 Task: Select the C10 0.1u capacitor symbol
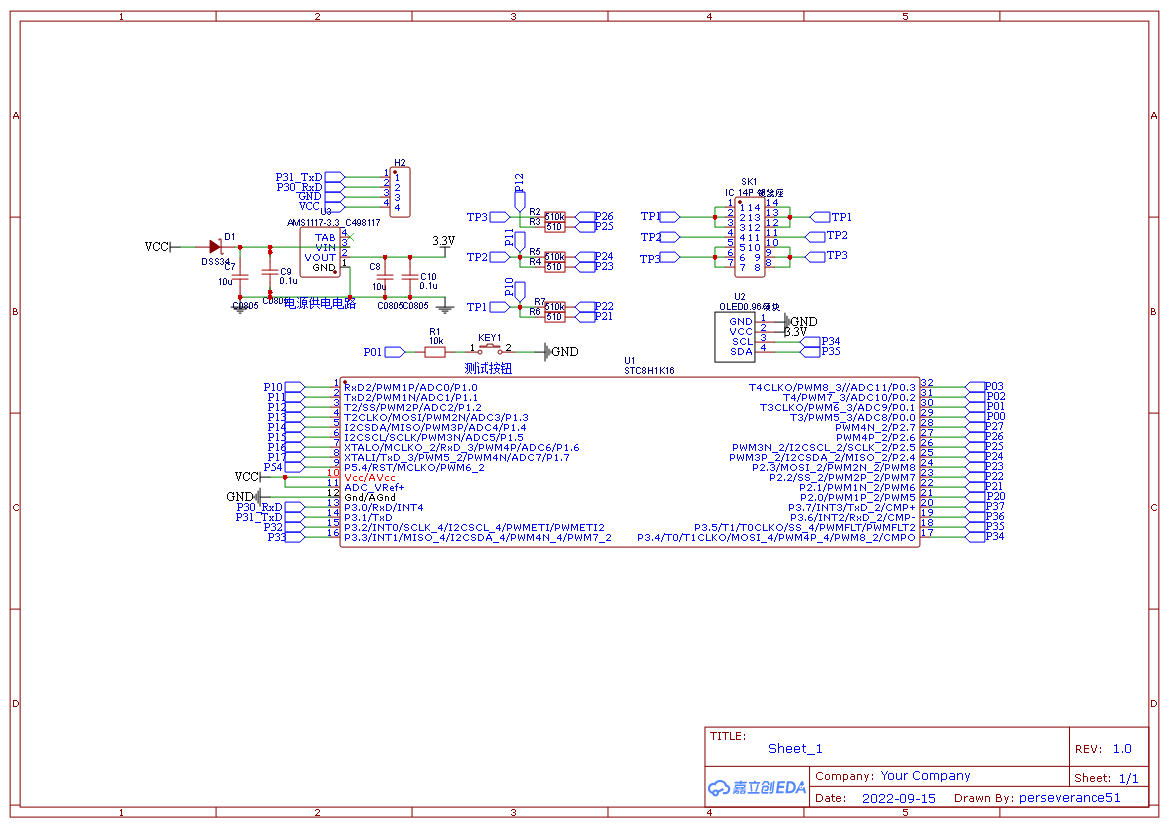tap(409, 277)
